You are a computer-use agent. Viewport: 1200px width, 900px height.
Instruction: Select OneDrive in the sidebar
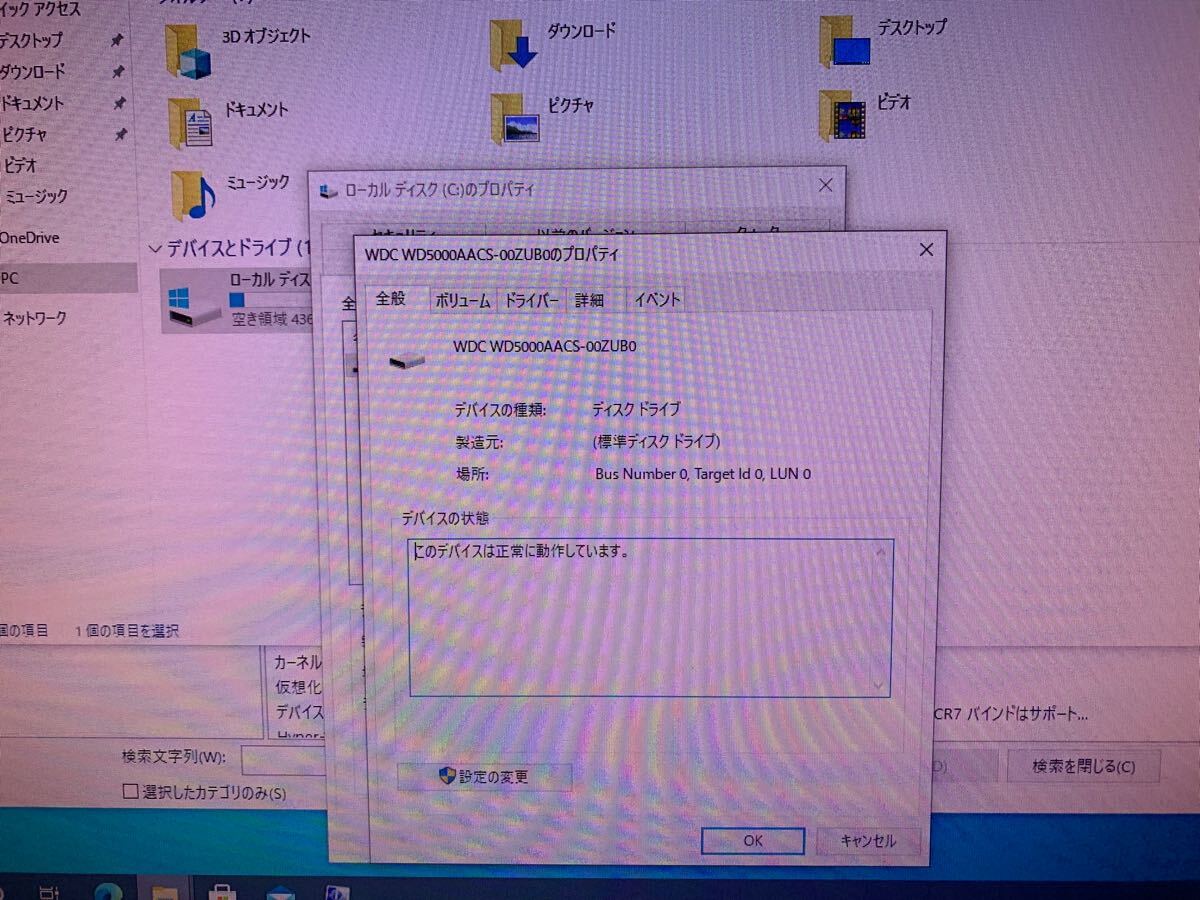29,238
